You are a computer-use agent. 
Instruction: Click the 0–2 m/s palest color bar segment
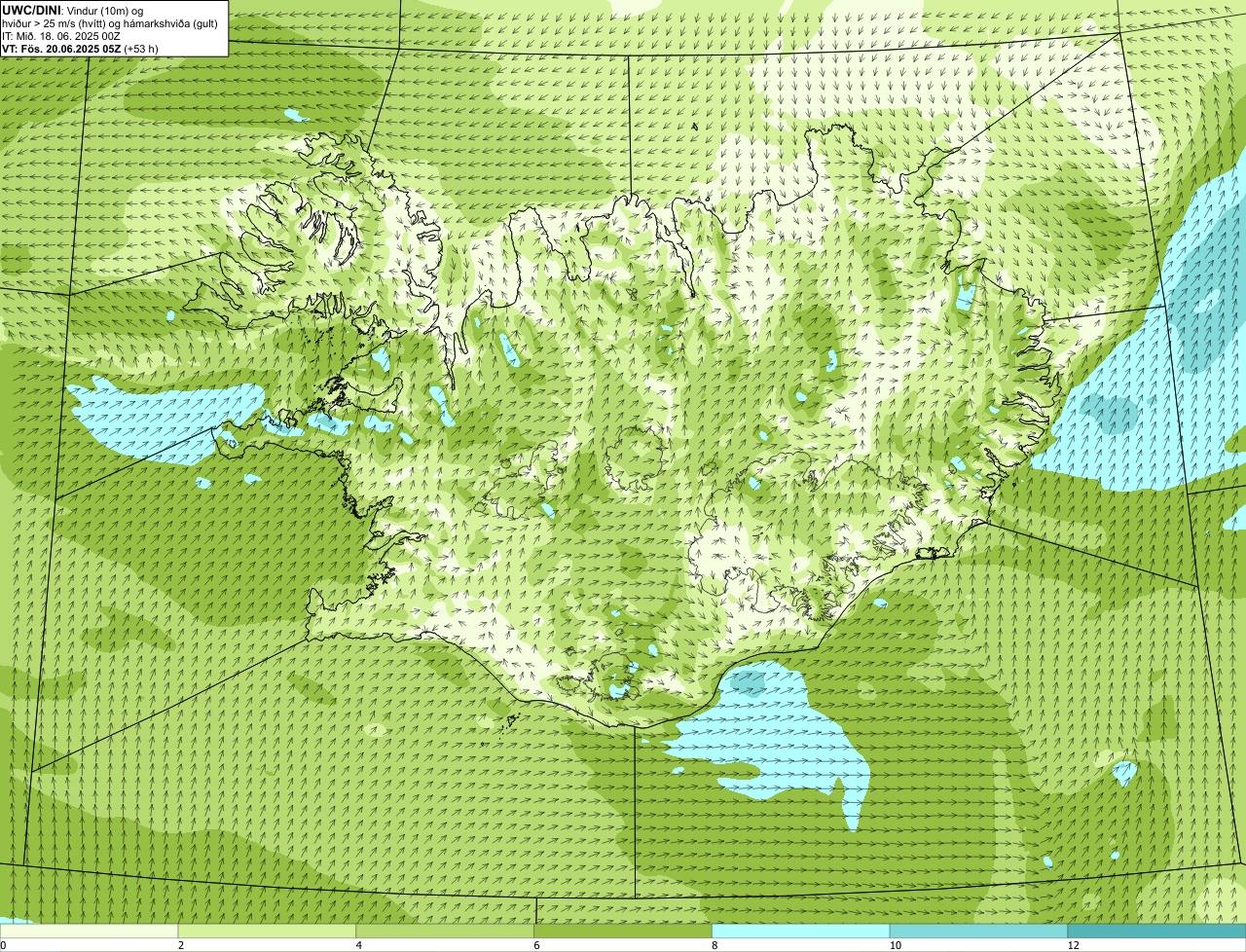tap(89, 932)
